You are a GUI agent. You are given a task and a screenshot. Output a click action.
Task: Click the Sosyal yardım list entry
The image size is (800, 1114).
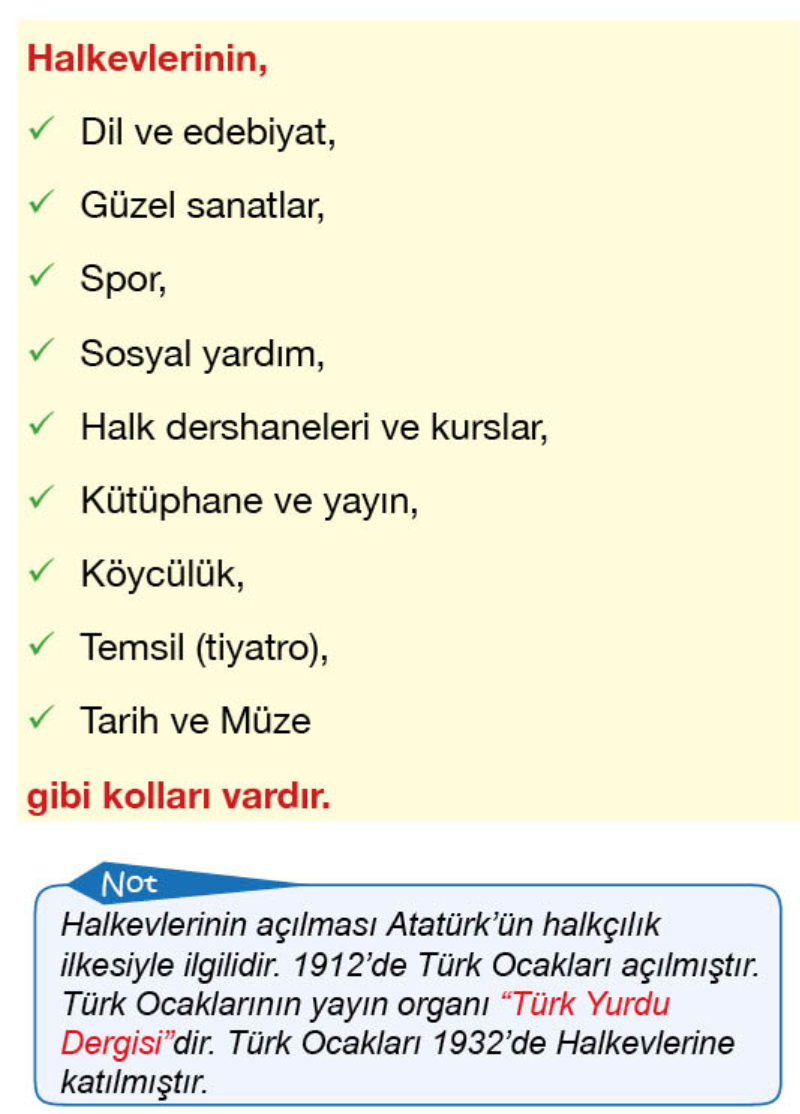click(202, 353)
